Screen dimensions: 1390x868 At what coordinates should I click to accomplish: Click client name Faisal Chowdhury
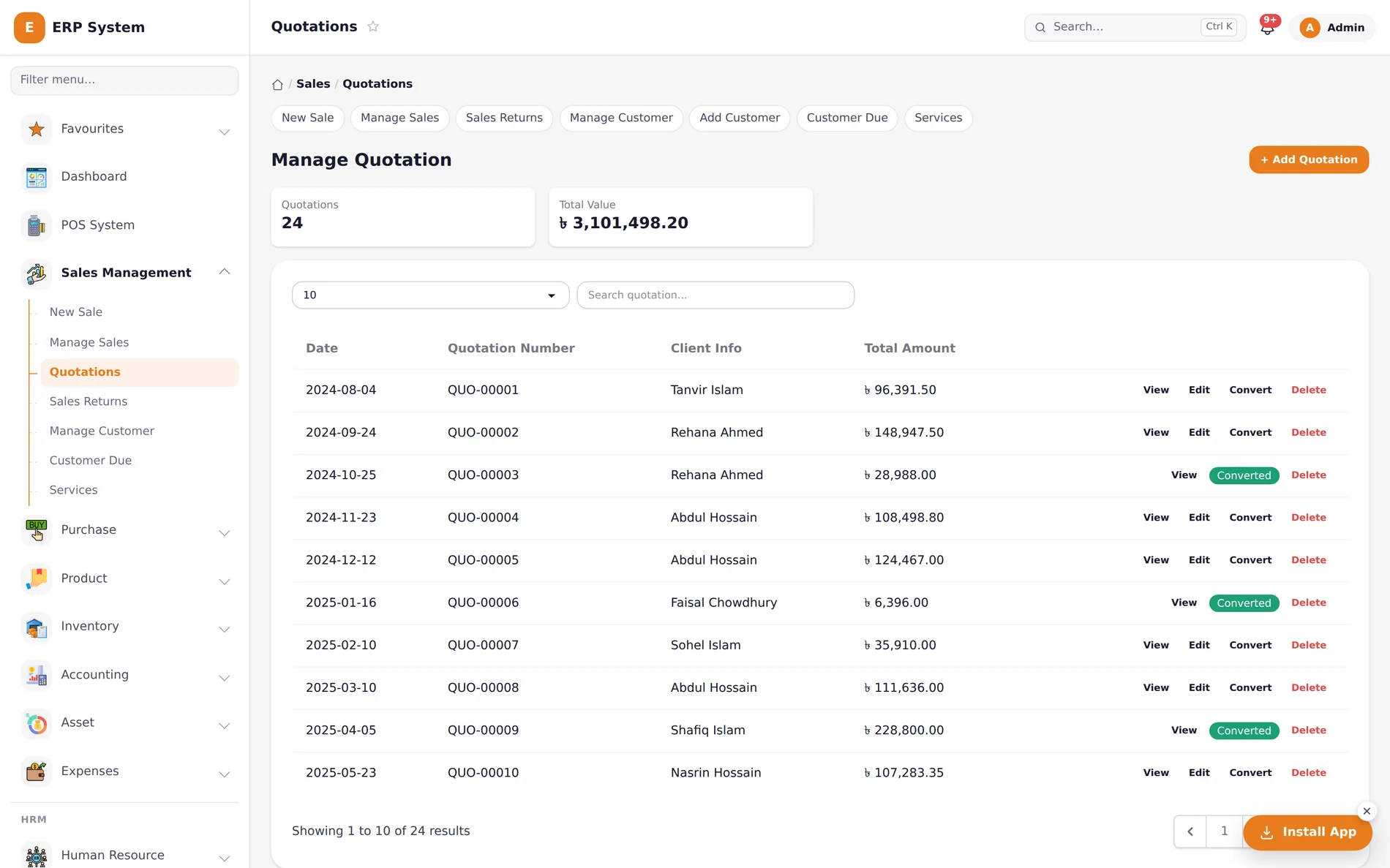pos(724,603)
